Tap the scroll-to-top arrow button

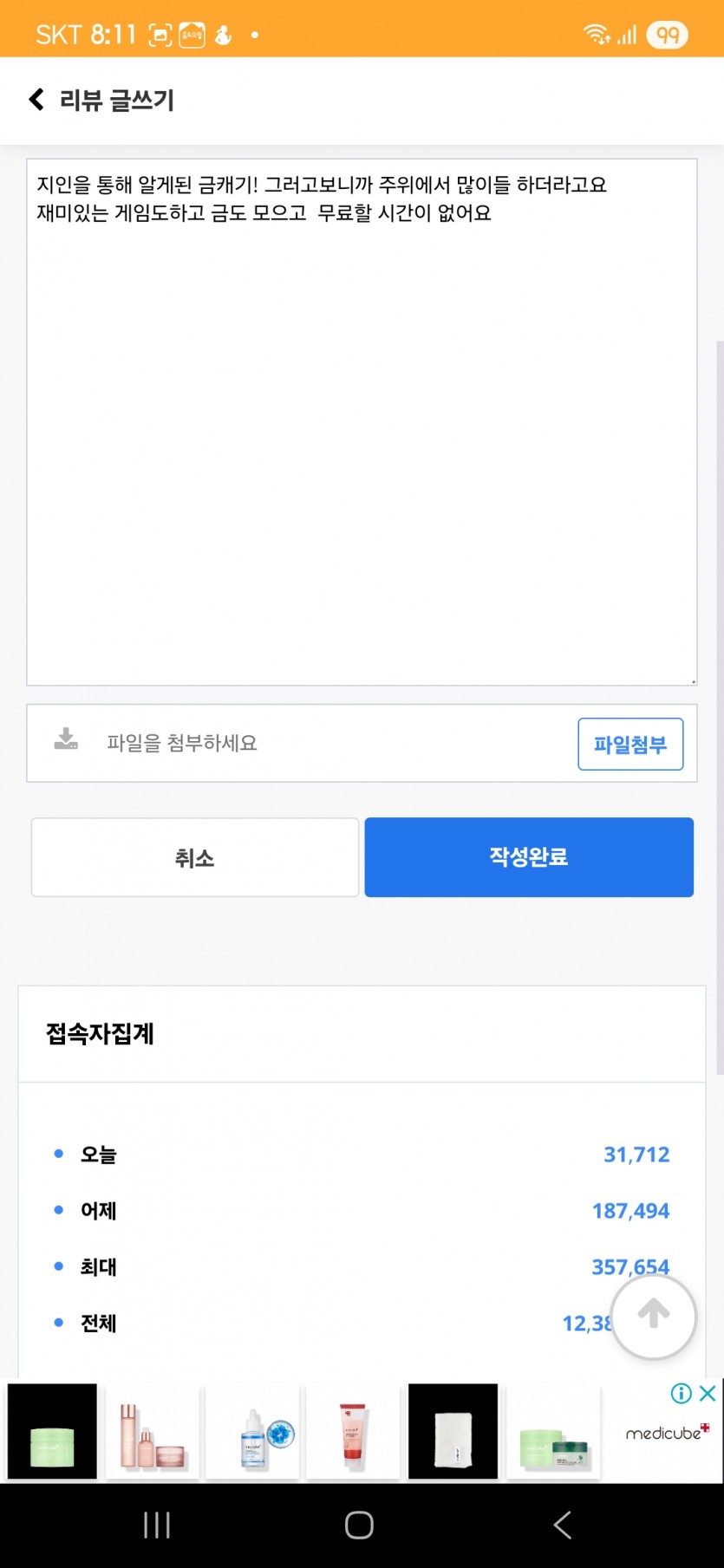pos(654,1315)
